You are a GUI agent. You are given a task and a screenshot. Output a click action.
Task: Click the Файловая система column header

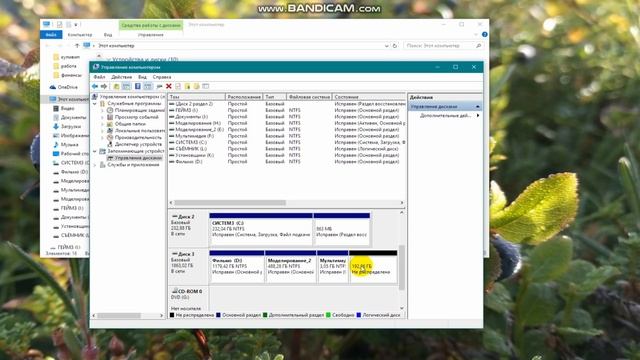click(x=309, y=97)
